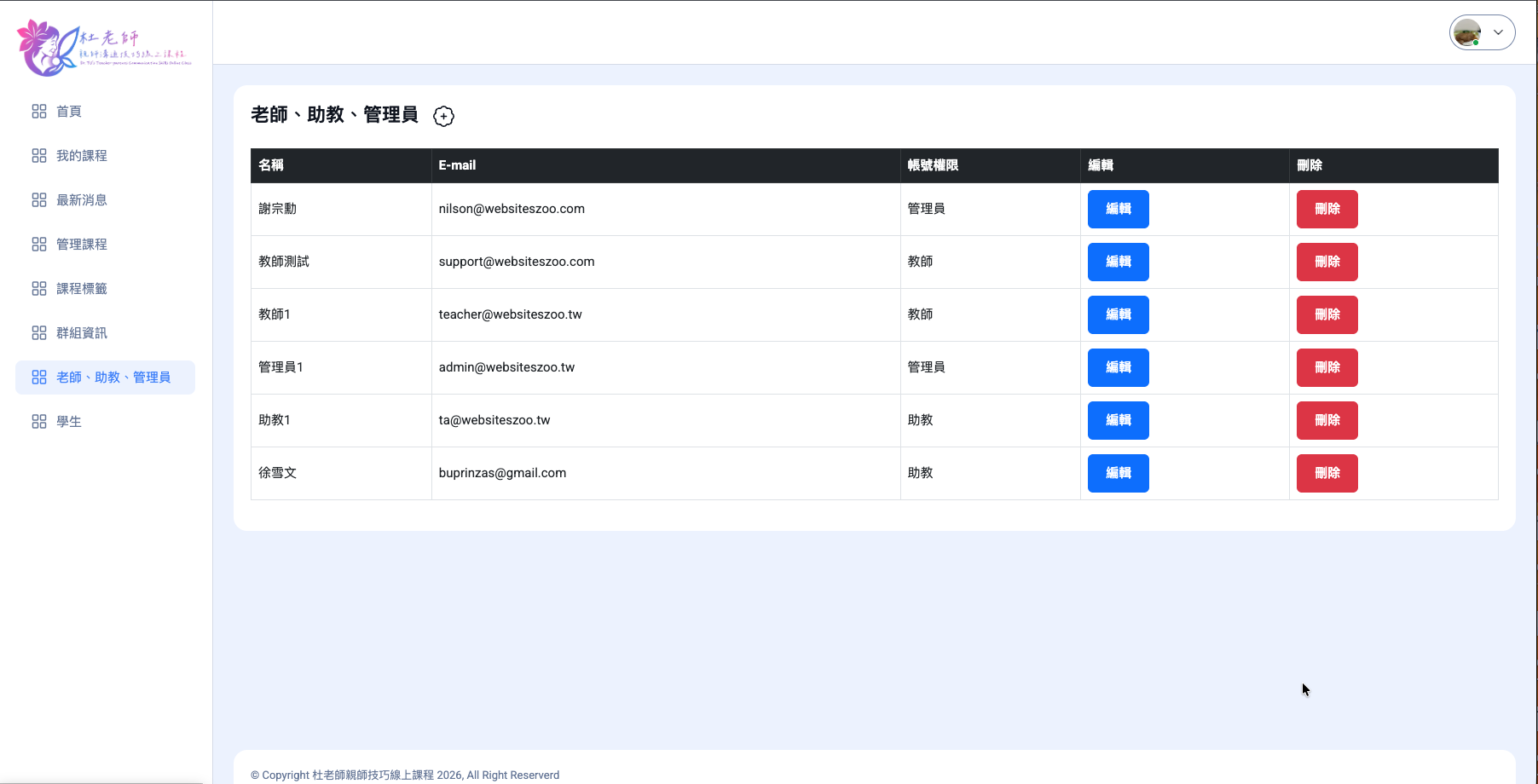Edit the 教師1 account
The height and width of the screenshot is (784, 1538).
(x=1118, y=314)
